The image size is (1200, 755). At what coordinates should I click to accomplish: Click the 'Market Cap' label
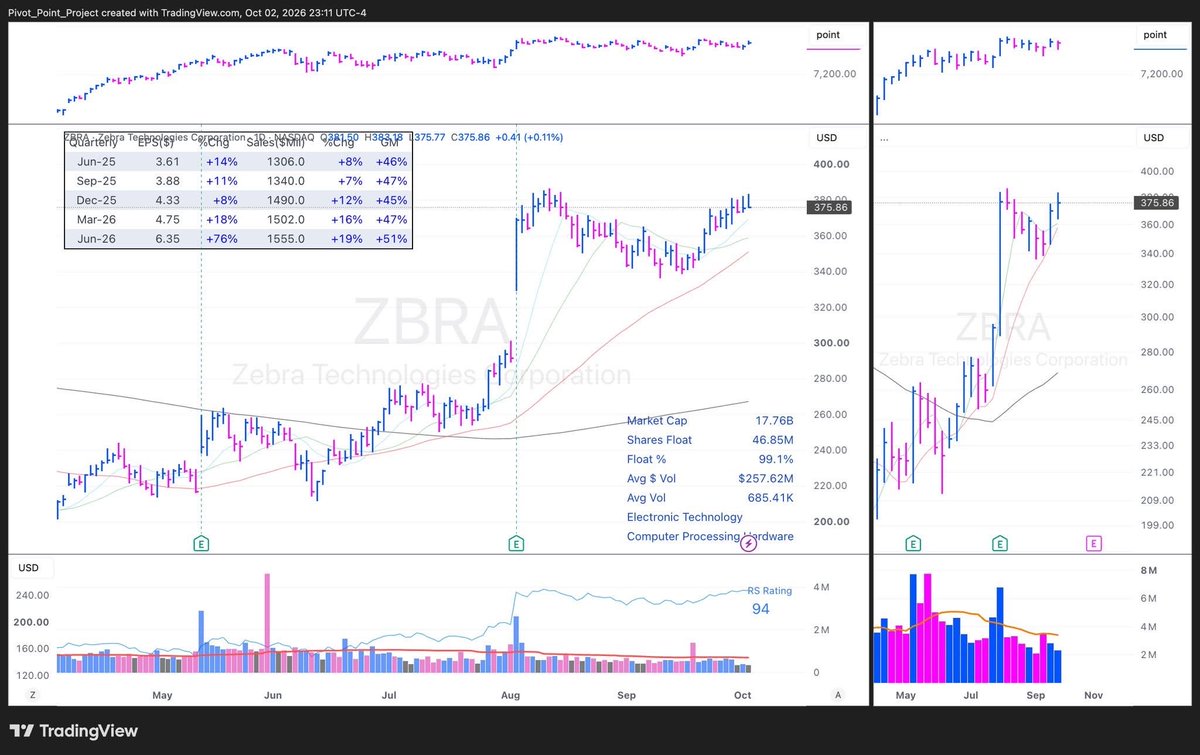click(x=658, y=421)
